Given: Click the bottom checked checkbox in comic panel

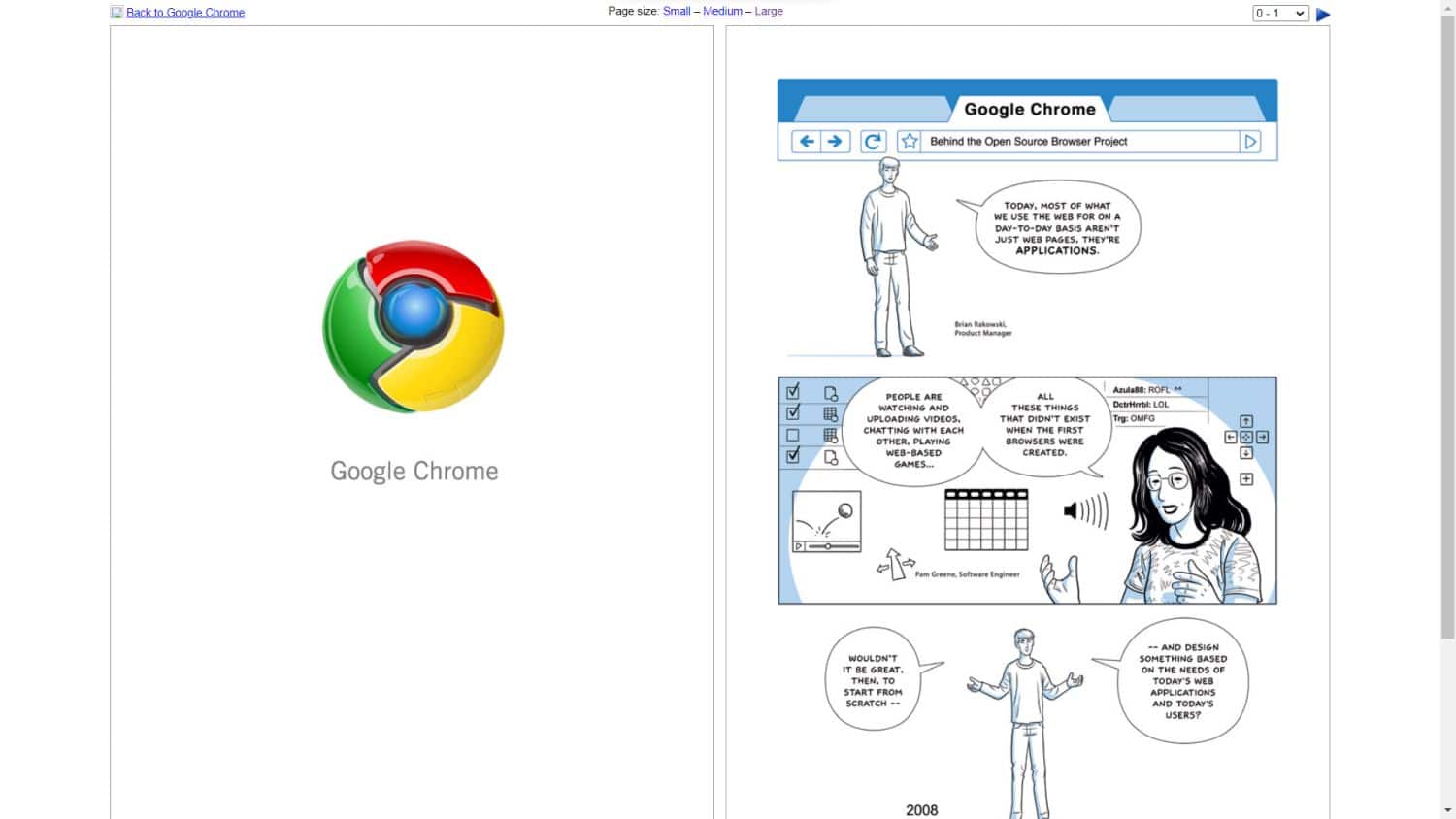Looking at the screenshot, I should 793,456.
